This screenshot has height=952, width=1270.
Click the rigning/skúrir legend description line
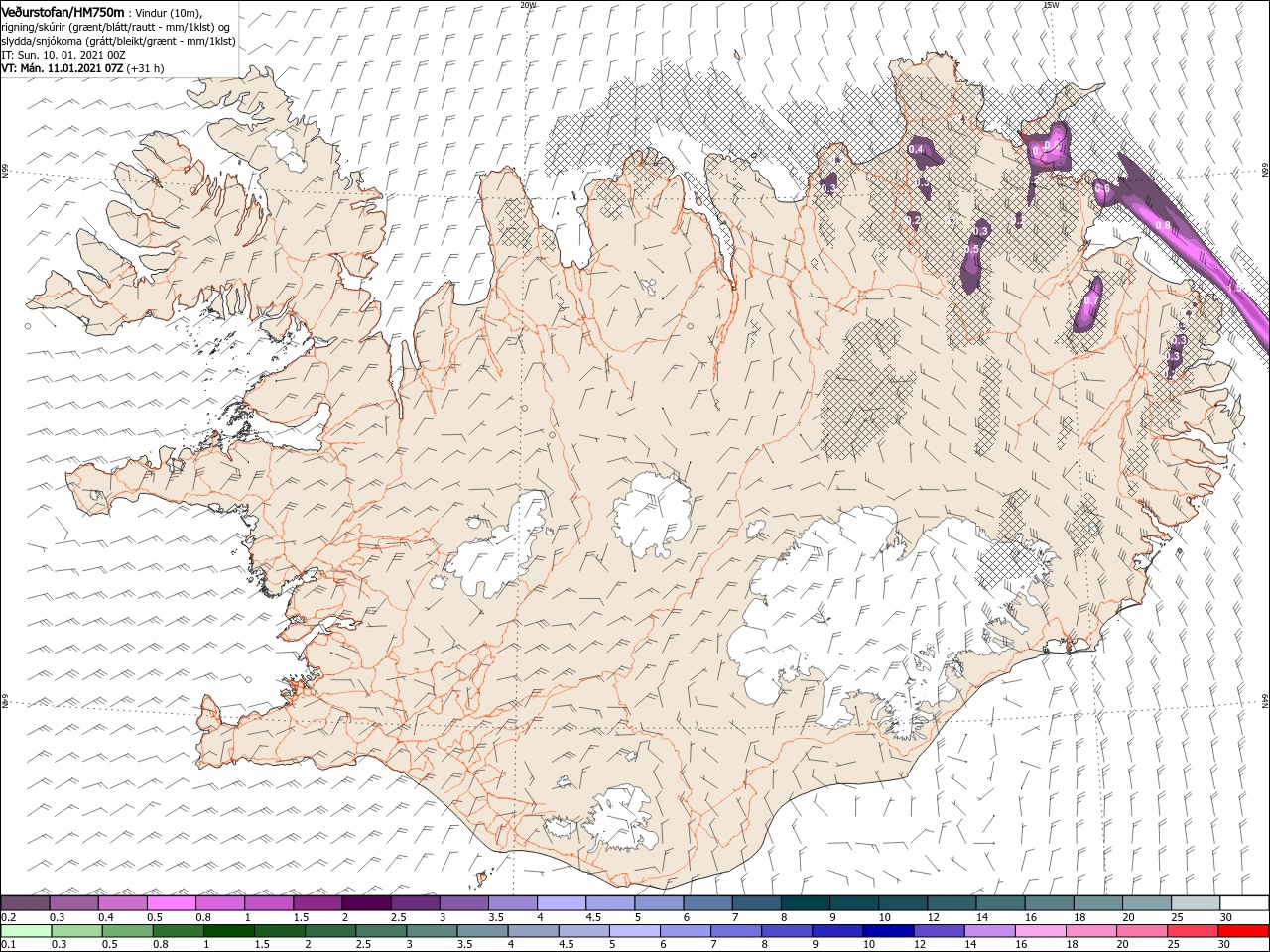pos(116,27)
